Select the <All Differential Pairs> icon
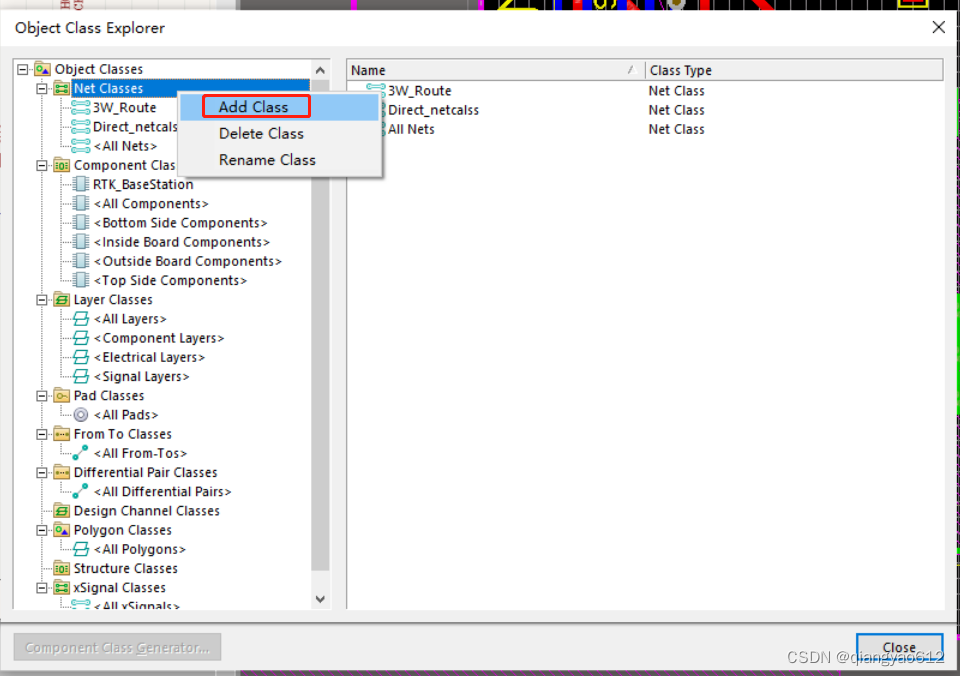Image resolution: width=960 pixels, height=676 pixels. [78, 491]
